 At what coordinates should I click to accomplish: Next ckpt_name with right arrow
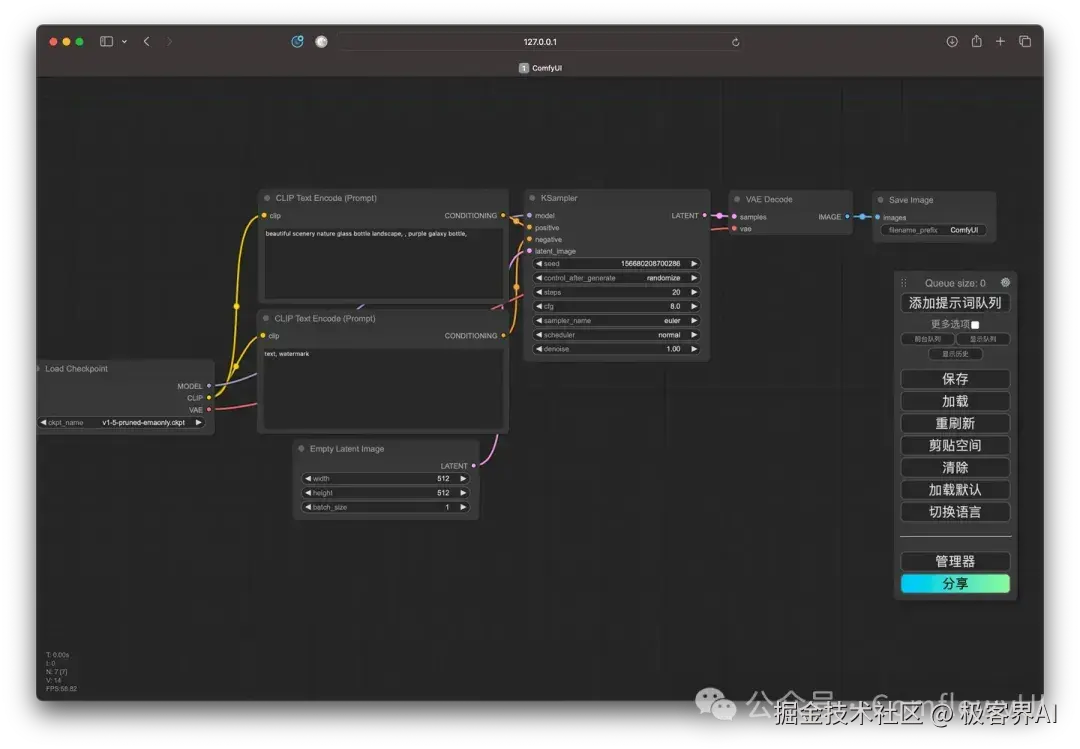pyautogui.click(x=198, y=422)
